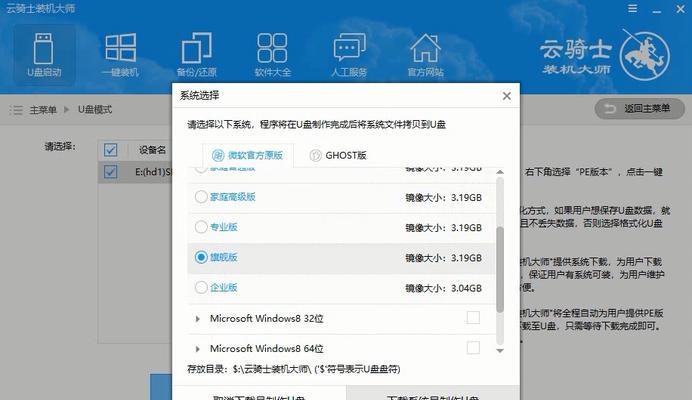
Task: Click the 旗舰版 link text
Action: pos(224,257)
